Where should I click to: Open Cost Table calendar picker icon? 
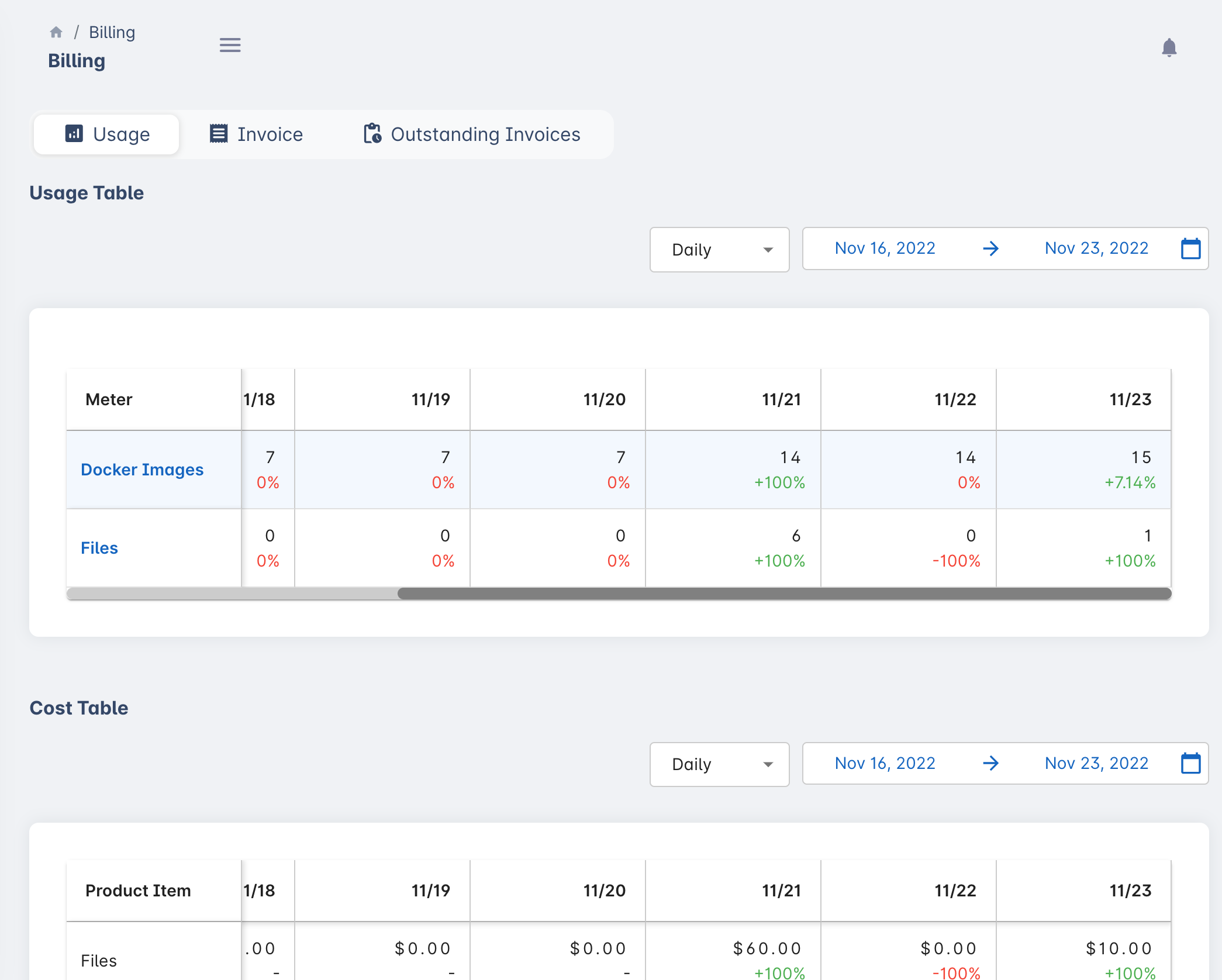pyautogui.click(x=1190, y=764)
